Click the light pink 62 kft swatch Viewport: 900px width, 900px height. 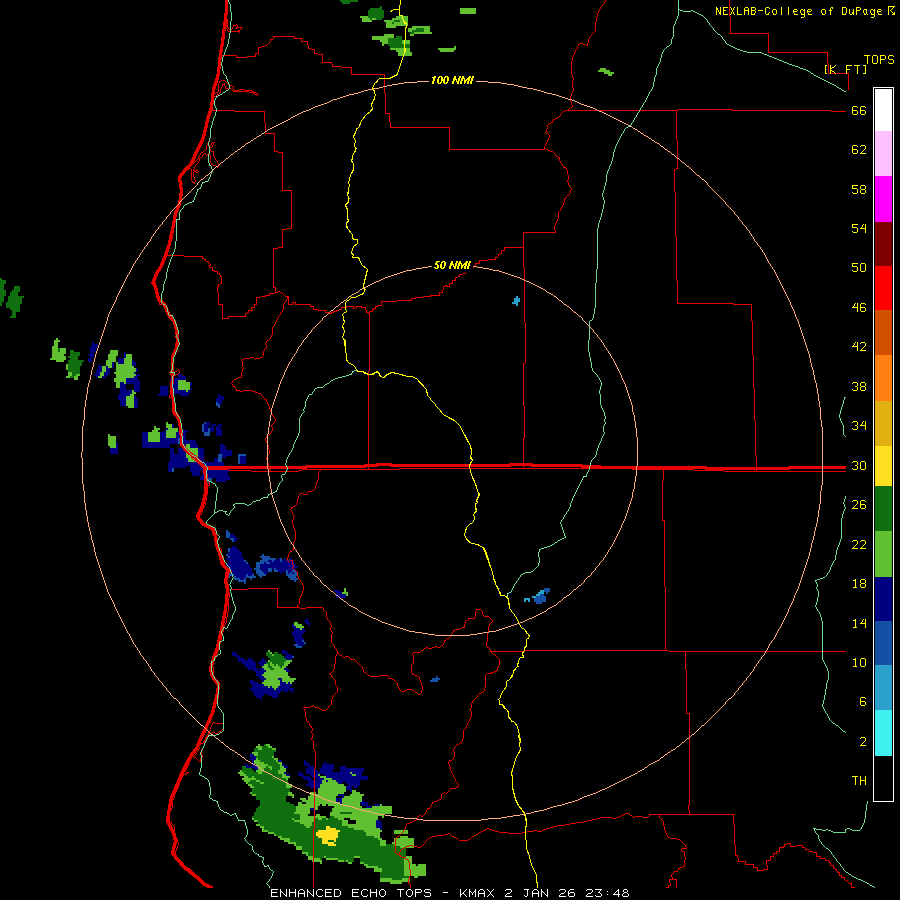883,154
